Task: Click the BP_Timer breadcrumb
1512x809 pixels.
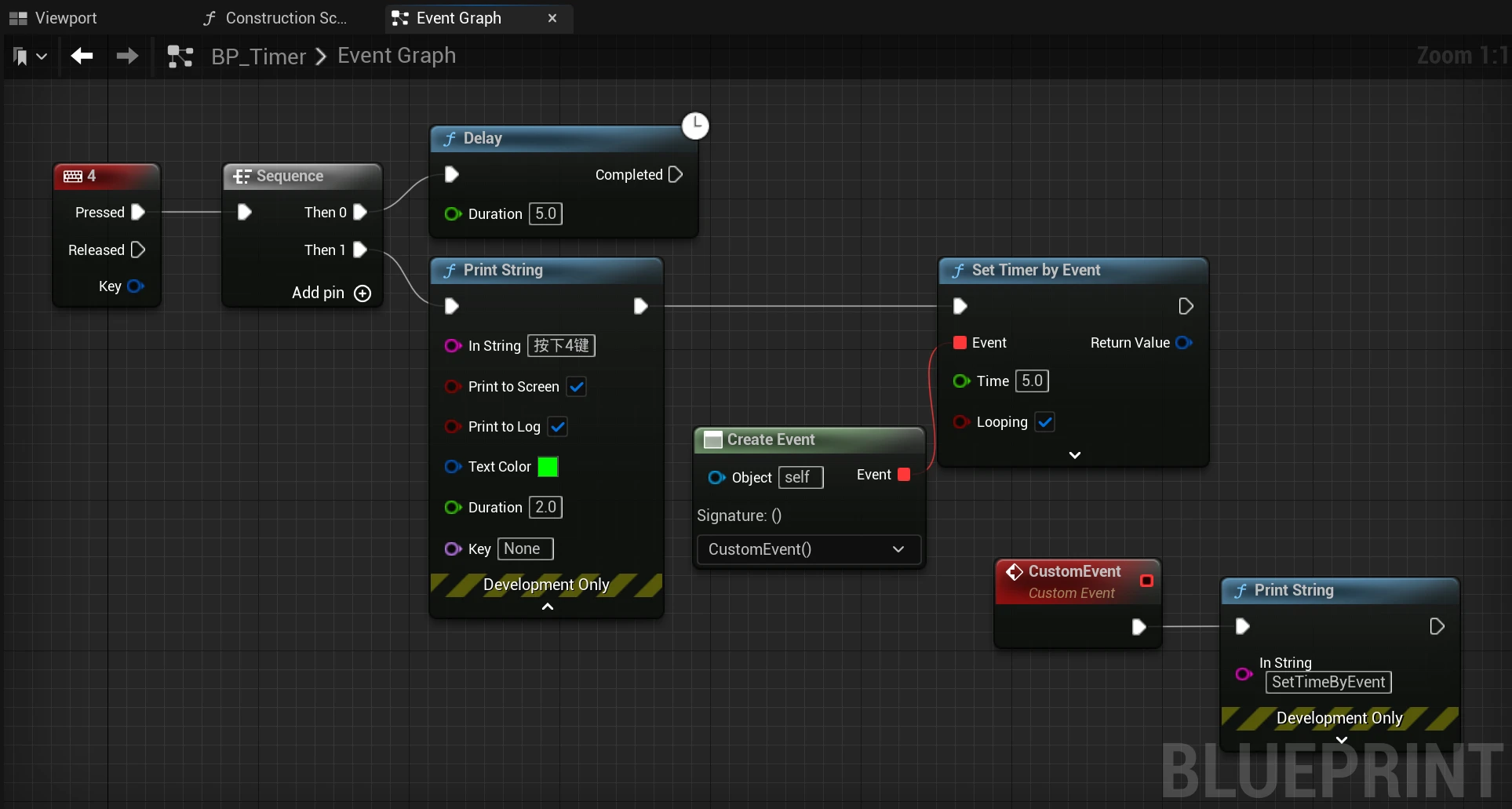Action: [x=258, y=56]
